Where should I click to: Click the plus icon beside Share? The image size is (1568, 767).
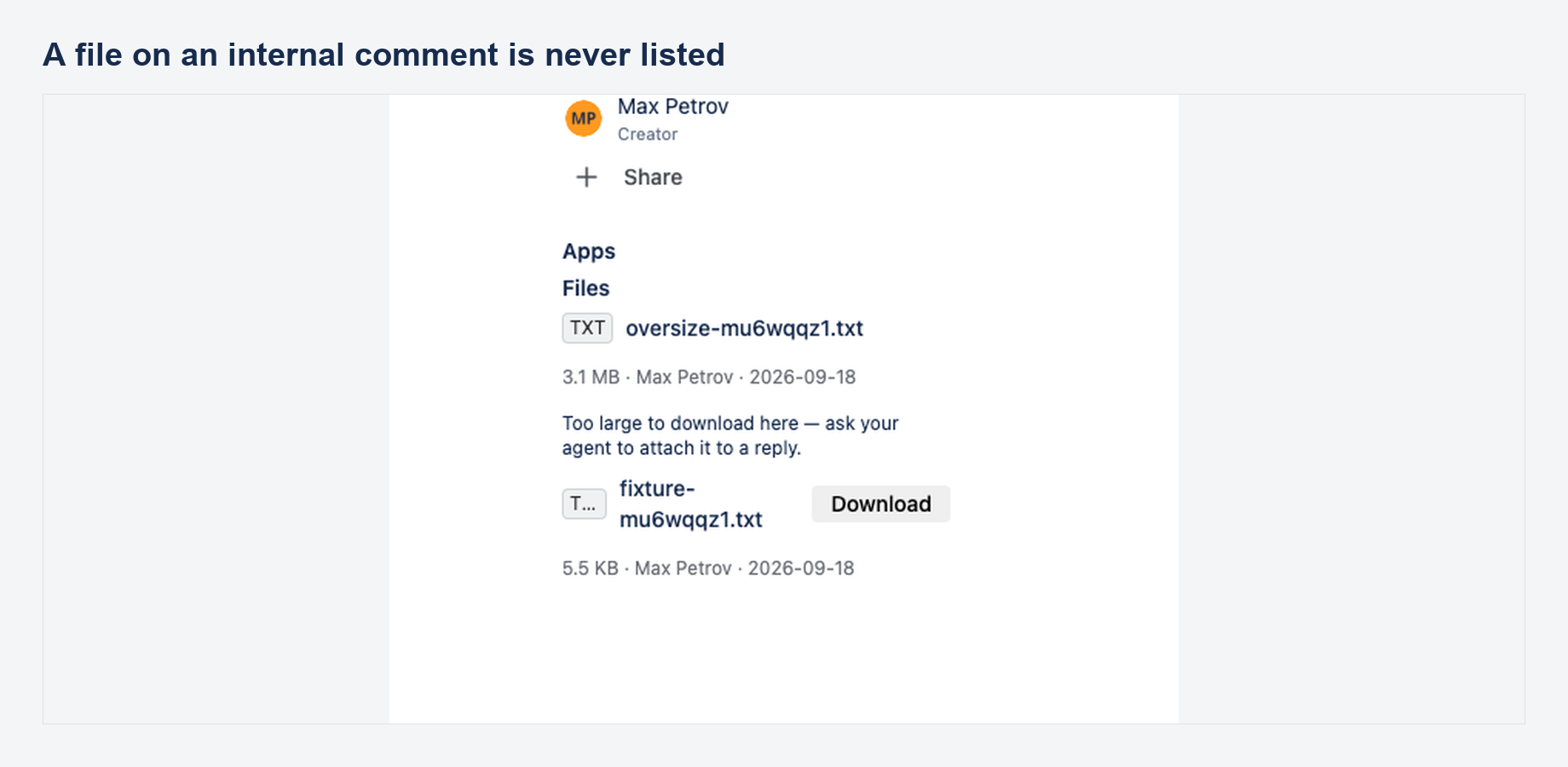click(586, 177)
